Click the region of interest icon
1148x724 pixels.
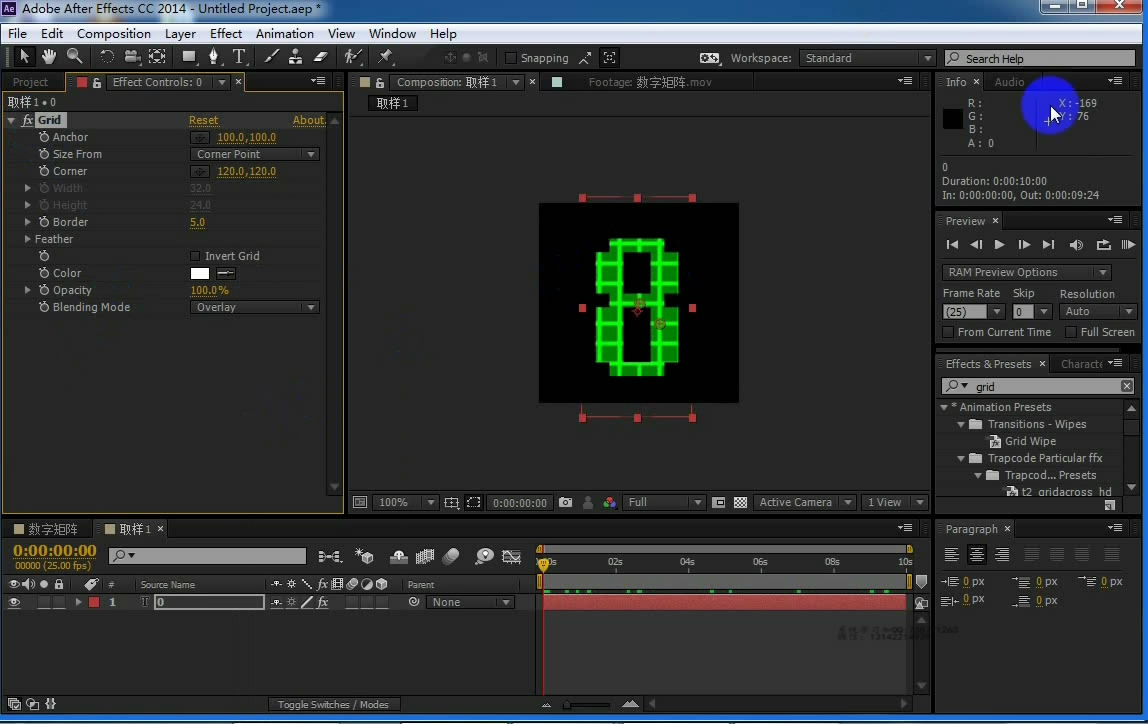tap(474, 502)
